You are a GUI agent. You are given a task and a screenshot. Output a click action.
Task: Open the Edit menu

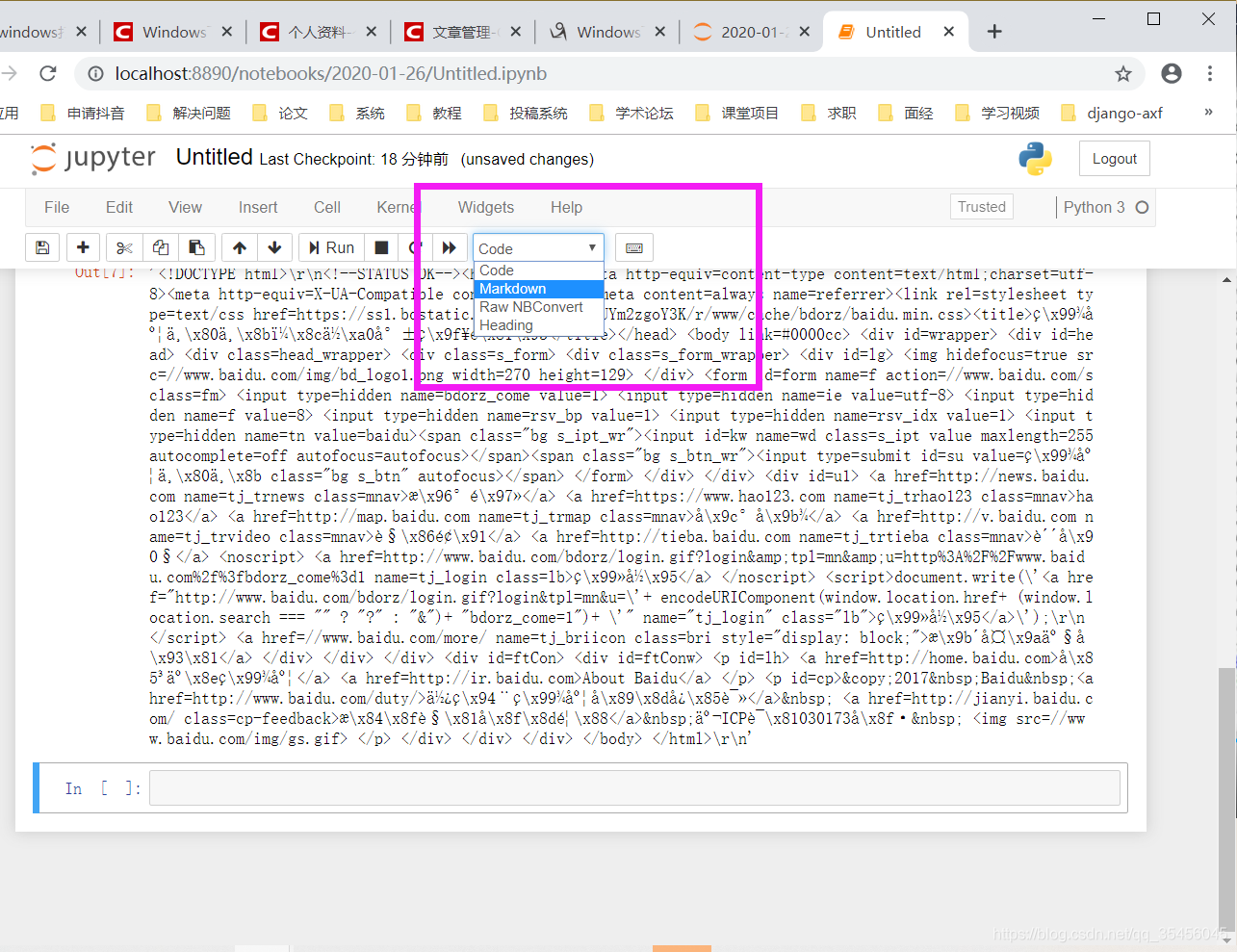pos(119,207)
